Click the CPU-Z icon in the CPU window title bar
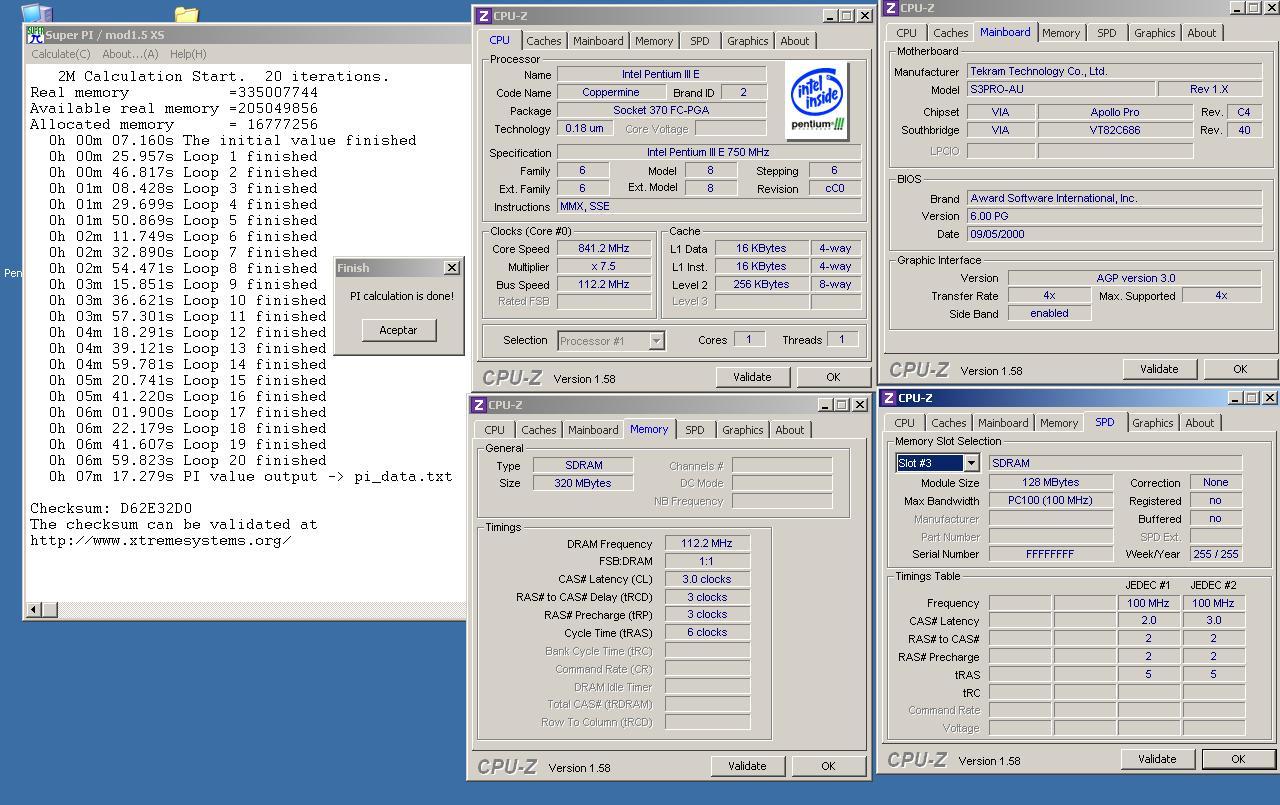Screen dimensions: 1280x805 tap(483, 16)
